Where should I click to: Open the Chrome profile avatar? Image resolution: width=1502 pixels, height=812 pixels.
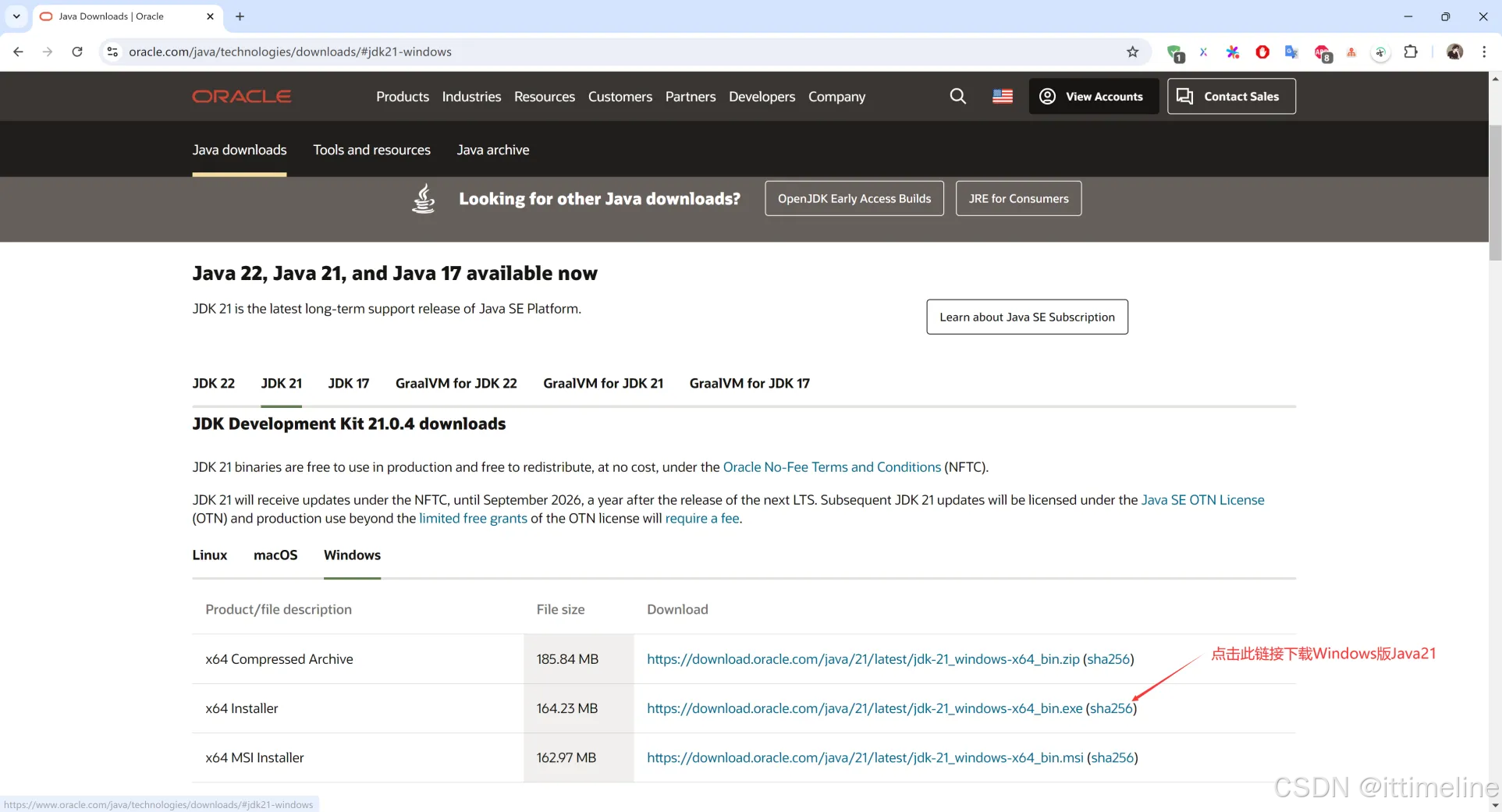pos(1454,51)
